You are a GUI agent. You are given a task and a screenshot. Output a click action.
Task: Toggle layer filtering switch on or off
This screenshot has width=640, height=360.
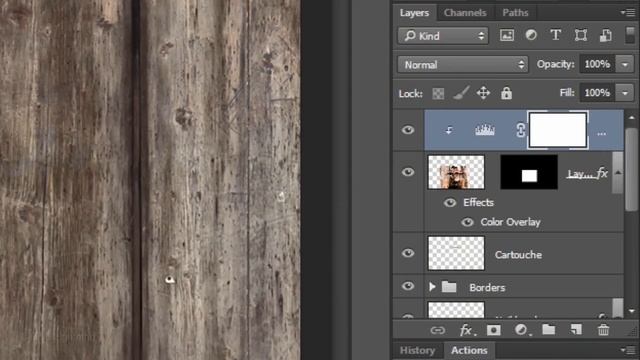(x=630, y=36)
